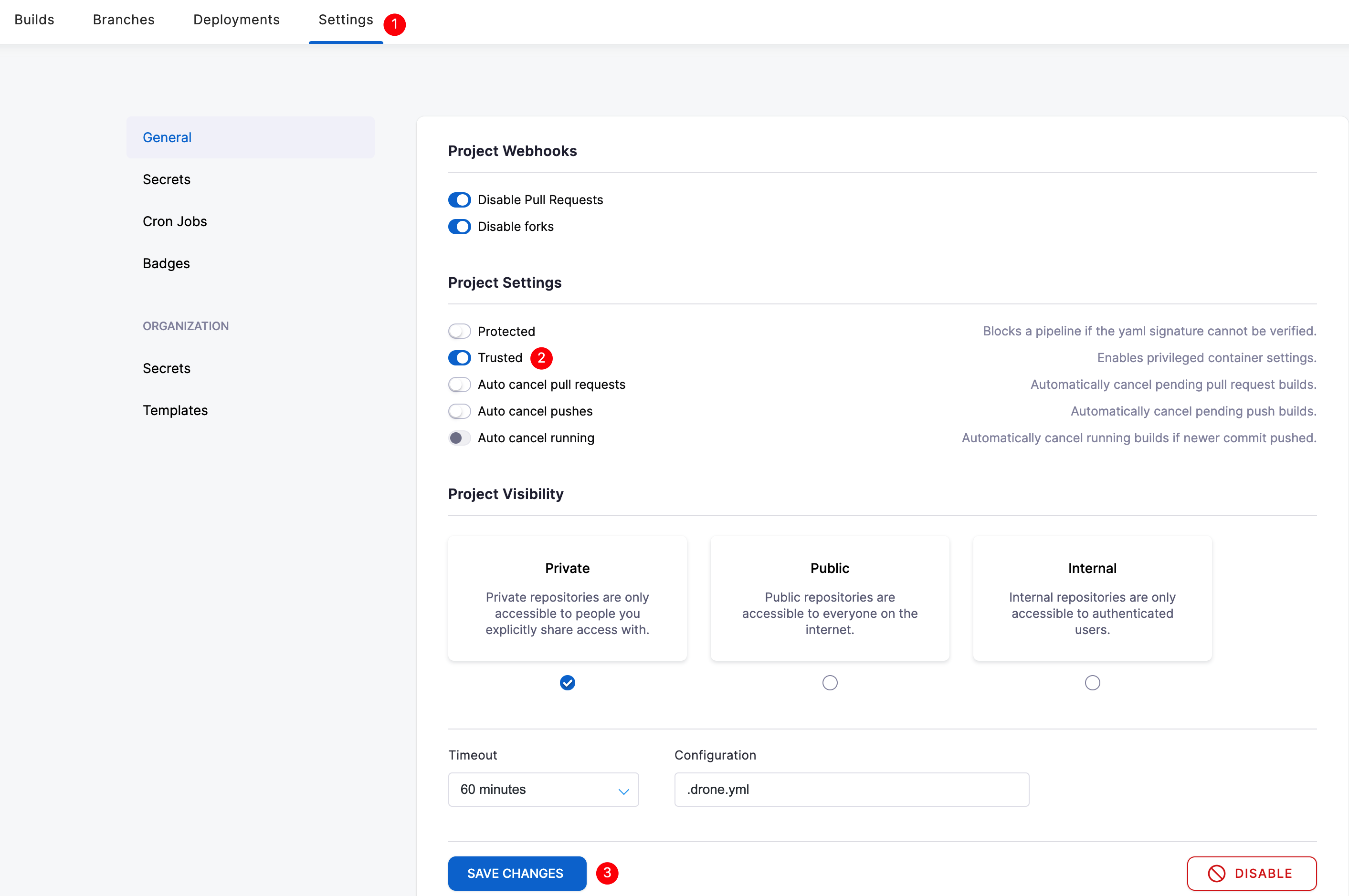Viewport: 1349px width, 896px height.
Task: Open the 60 minutes Timeout dropdown
Action: pyautogui.click(x=543, y=790)
